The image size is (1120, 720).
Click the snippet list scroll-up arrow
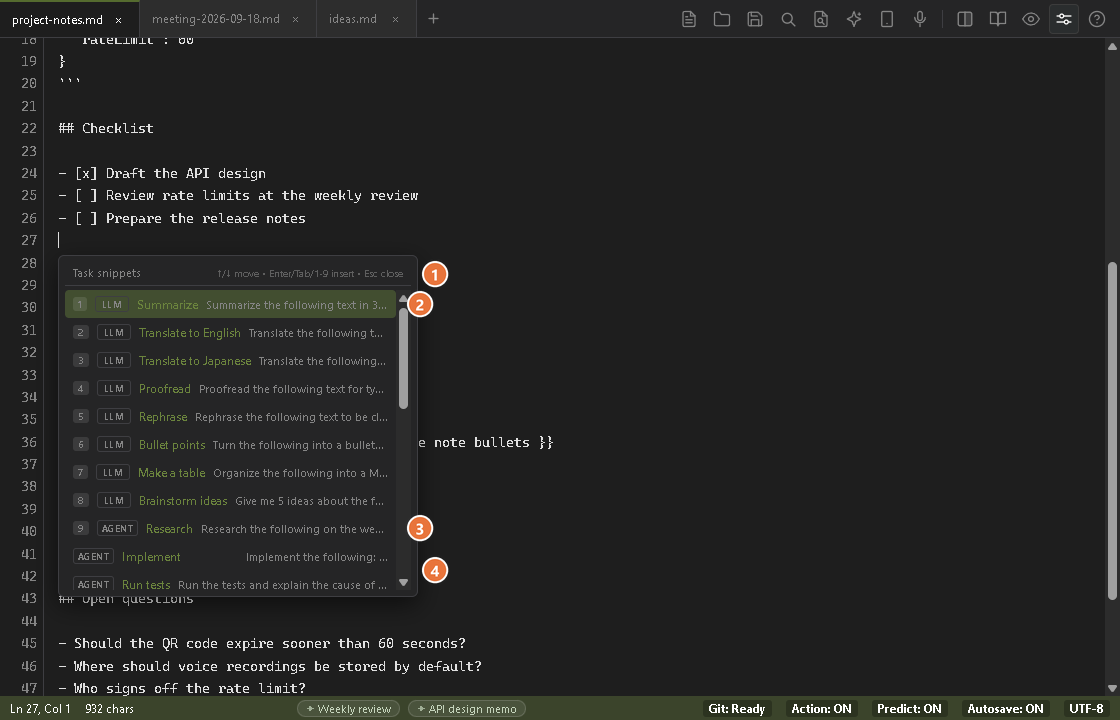[x=404, y=299]
